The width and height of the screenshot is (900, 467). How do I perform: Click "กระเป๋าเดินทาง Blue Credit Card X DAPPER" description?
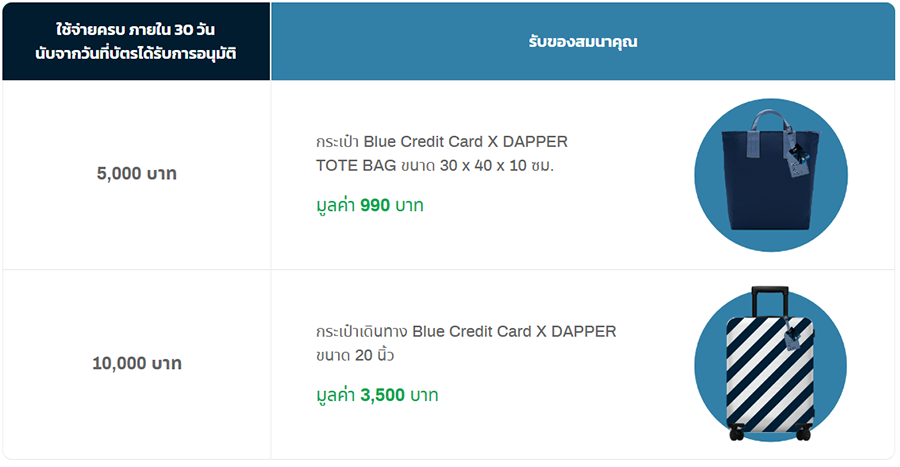pyautogui.click(x=465, y=331)
